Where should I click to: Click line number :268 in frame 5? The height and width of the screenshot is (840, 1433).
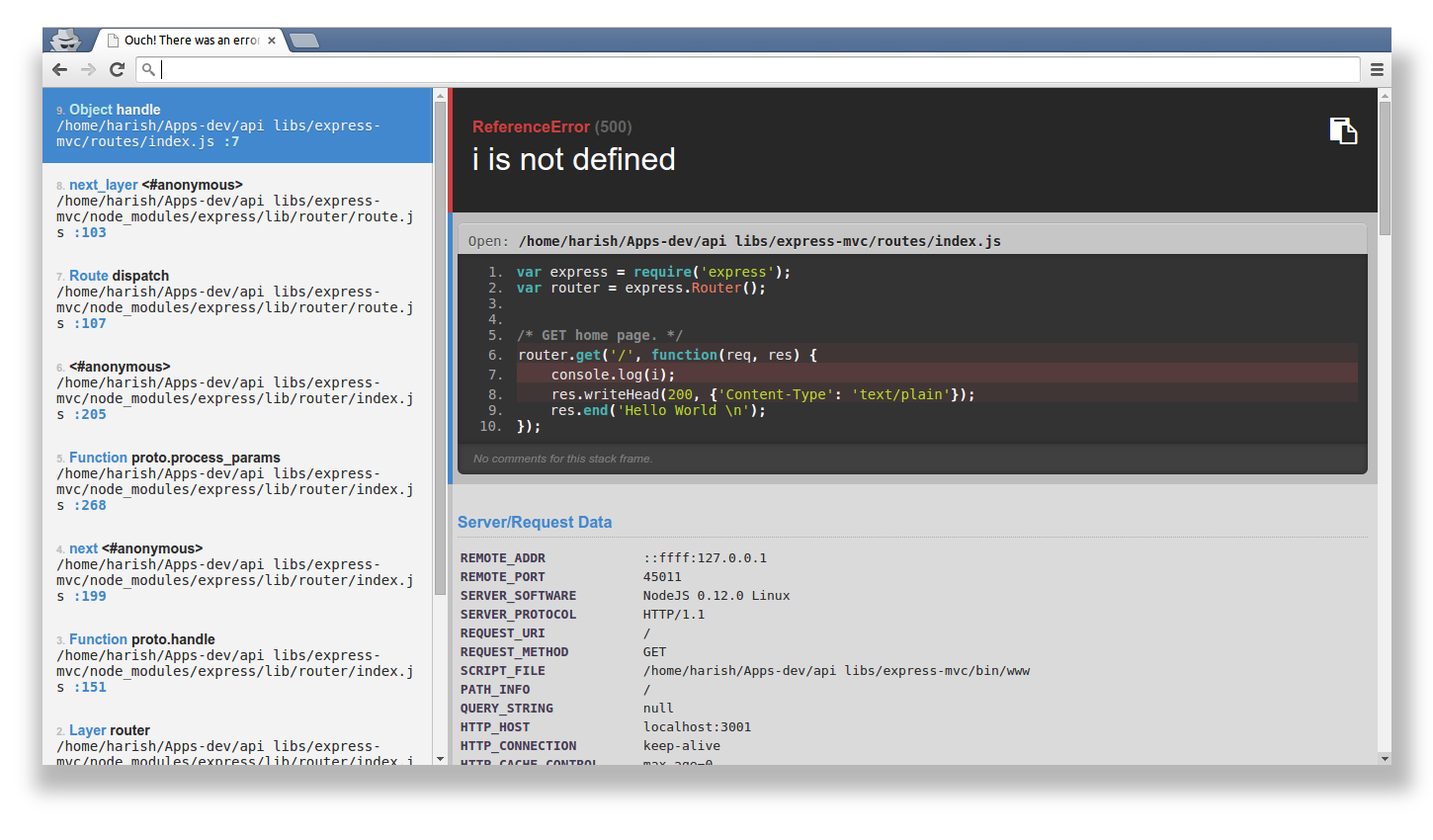[90, 505]
